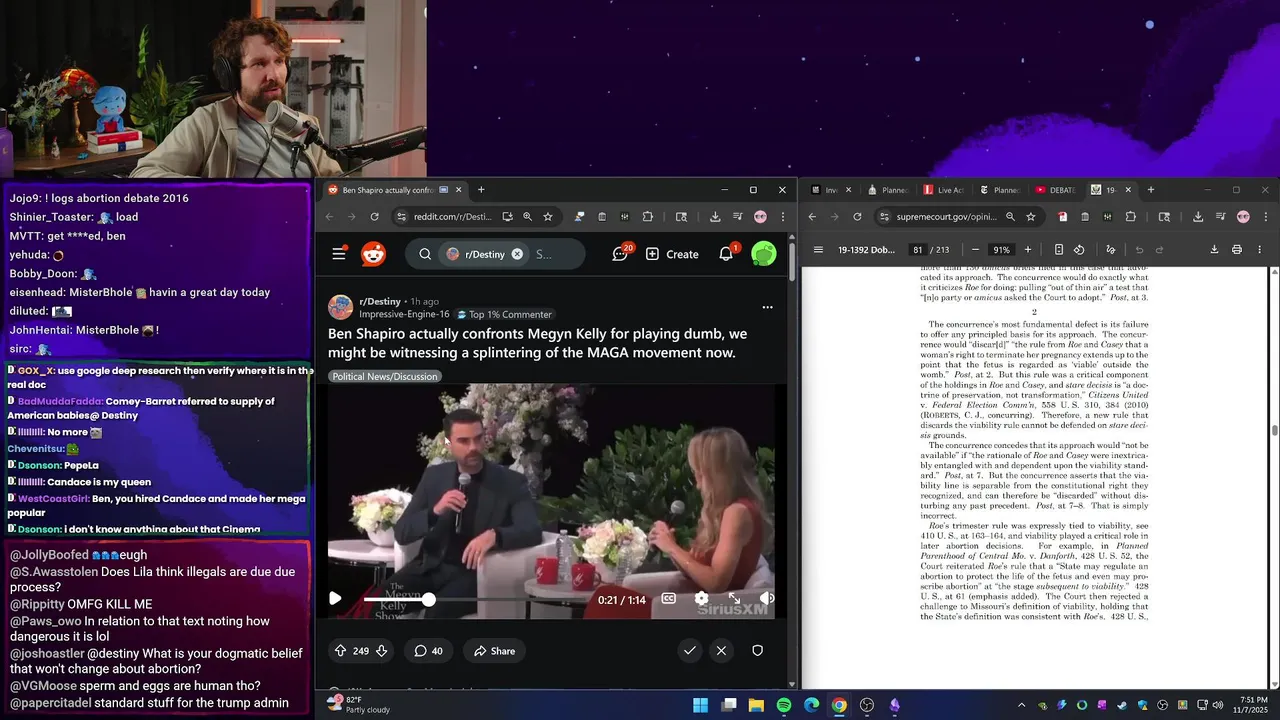Screen dimensions: 1280x720
Task: Toggle PDF fit to page
Action: click(1058, 249)
